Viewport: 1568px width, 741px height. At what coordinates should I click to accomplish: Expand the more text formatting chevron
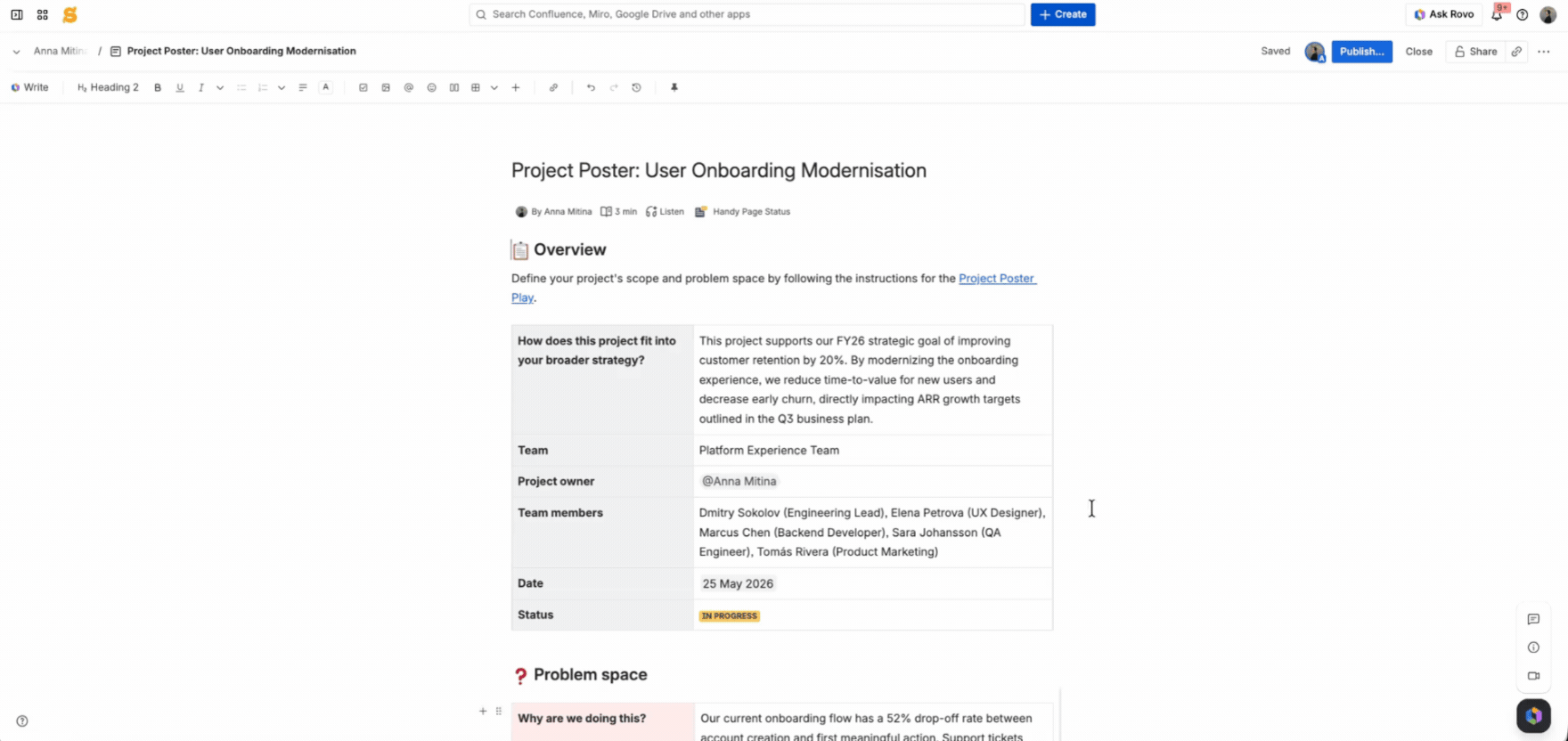(220, 87)
